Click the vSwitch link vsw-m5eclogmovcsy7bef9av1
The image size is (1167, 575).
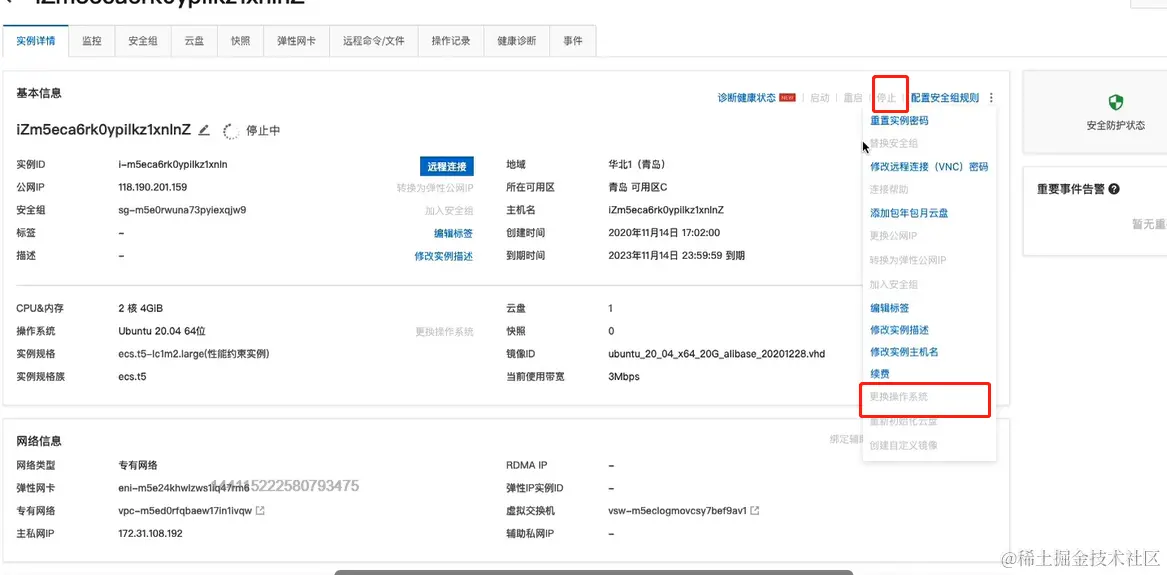(677, 511)
